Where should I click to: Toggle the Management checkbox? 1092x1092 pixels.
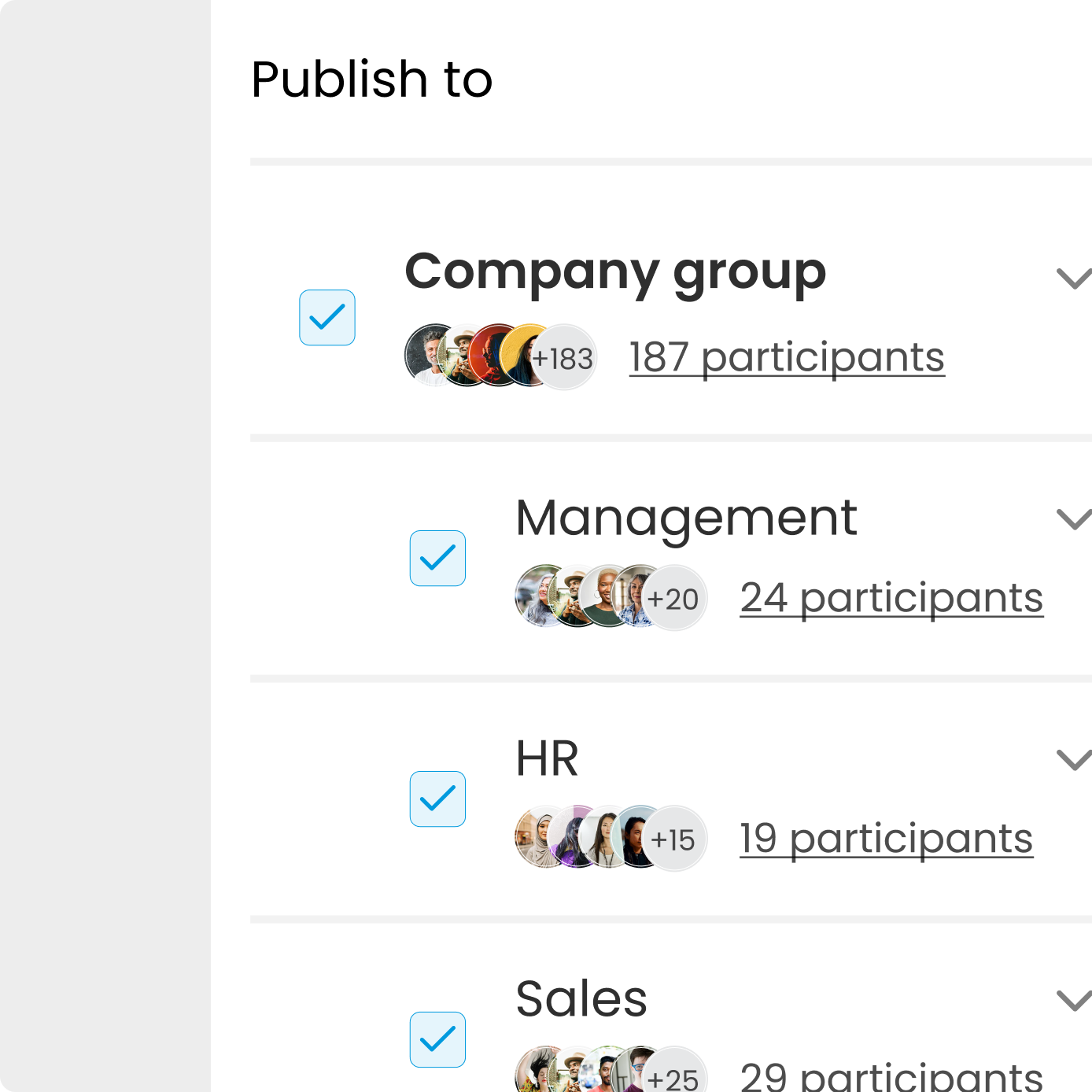pyautogui.click(x=437, y=559)
